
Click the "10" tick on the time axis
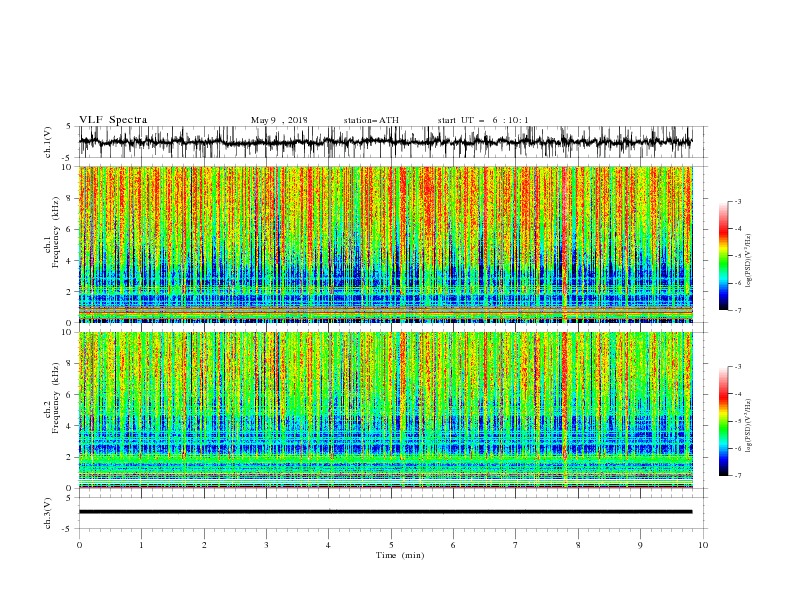(703, 545)
